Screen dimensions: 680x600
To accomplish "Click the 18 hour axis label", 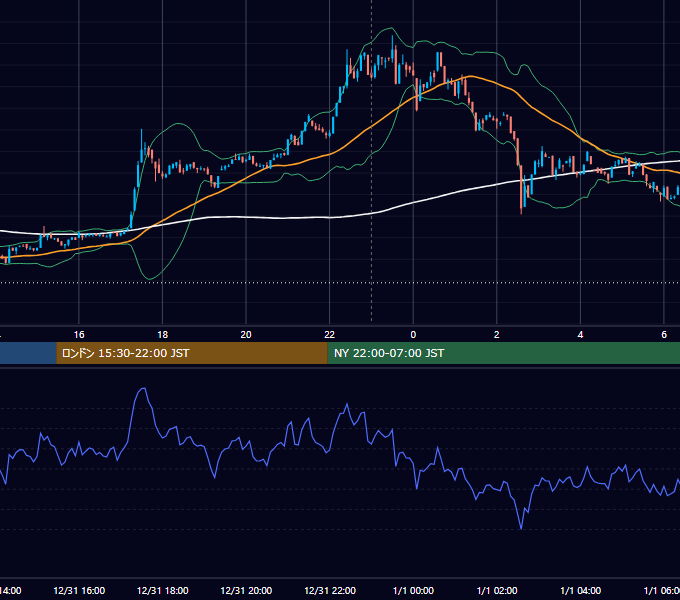I will click(163, 335).
